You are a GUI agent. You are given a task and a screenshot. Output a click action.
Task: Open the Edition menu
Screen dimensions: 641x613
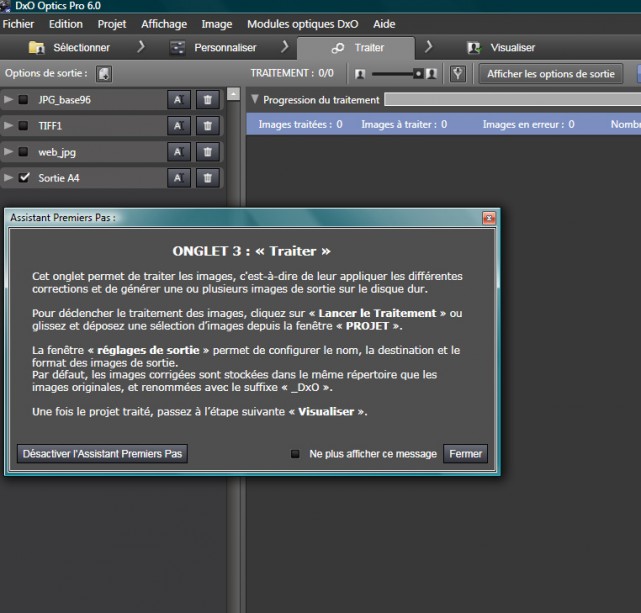pos(66,24)
